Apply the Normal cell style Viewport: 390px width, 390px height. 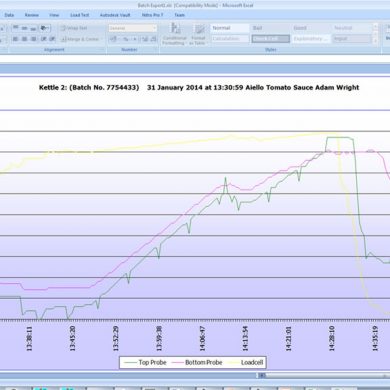click(x=230, y=28)
